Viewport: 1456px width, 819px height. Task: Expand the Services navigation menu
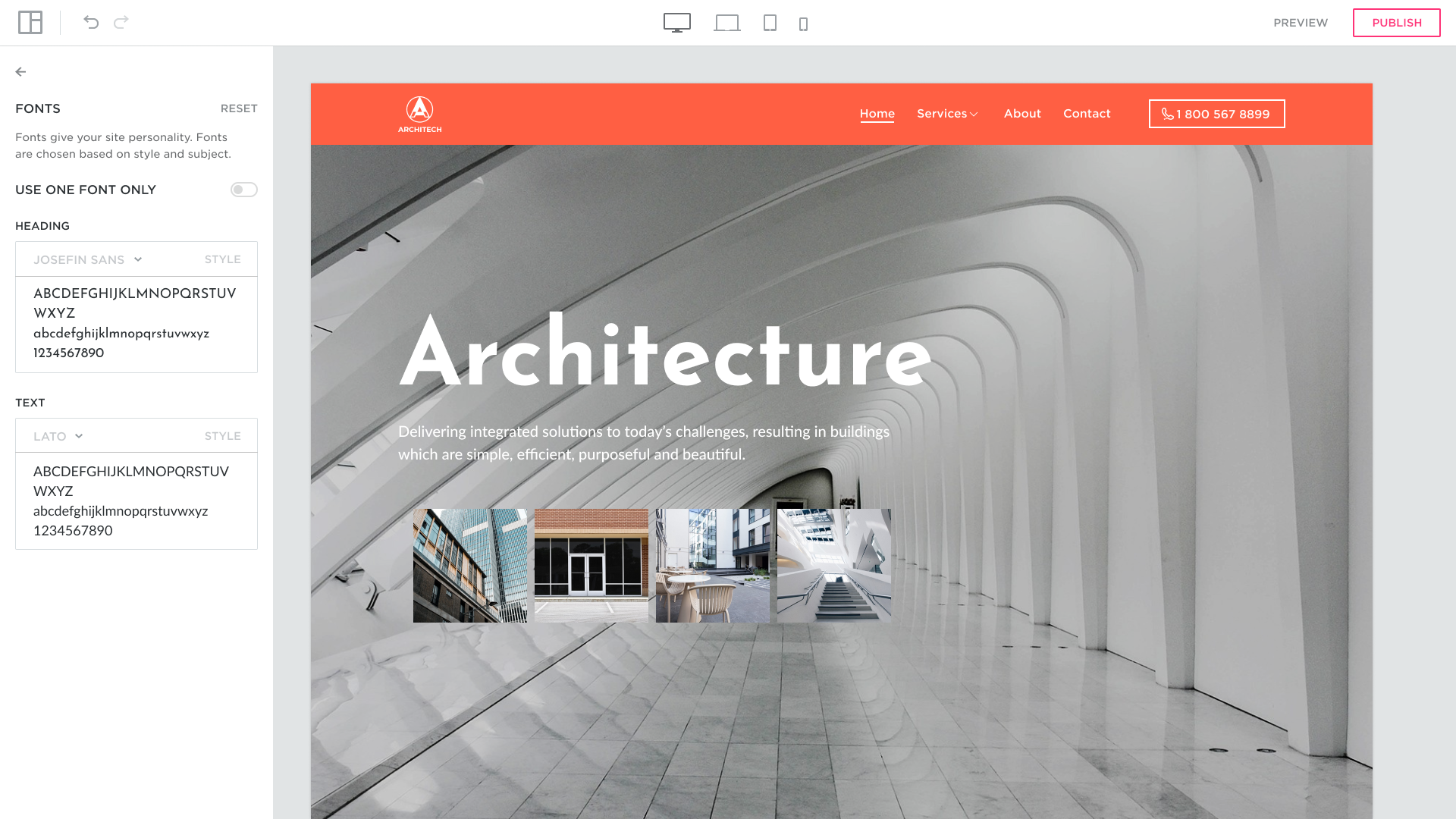pyautogui.click(x=947, y=114)
